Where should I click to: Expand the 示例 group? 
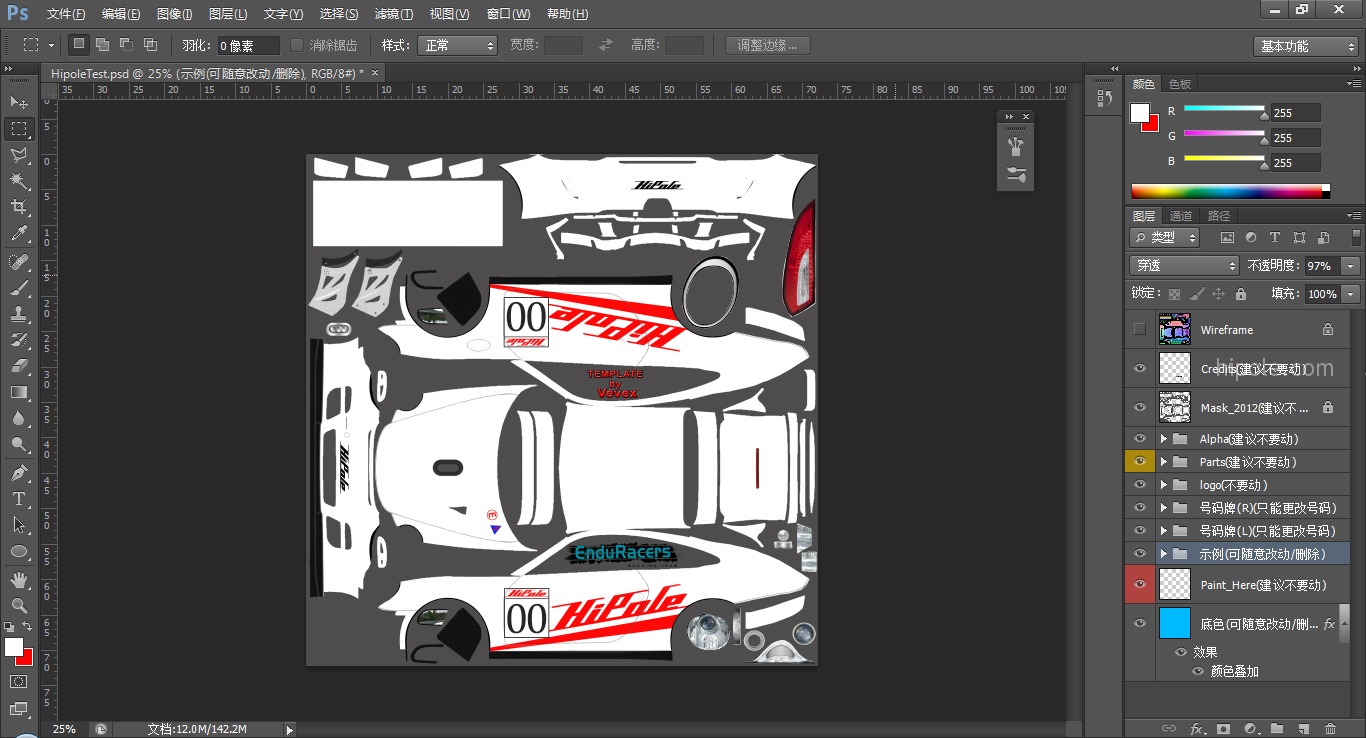click(1164, 553)
